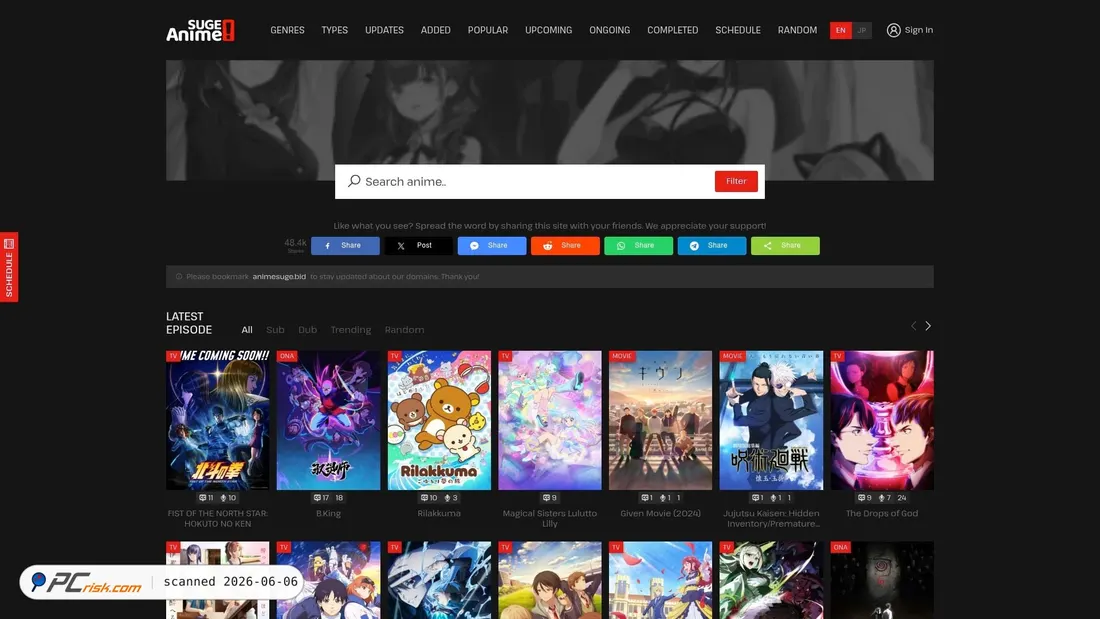Open Magical Sisters Lulutto Lilly poster
This screenshot has height=619, width=1100.
coord(550,420)
